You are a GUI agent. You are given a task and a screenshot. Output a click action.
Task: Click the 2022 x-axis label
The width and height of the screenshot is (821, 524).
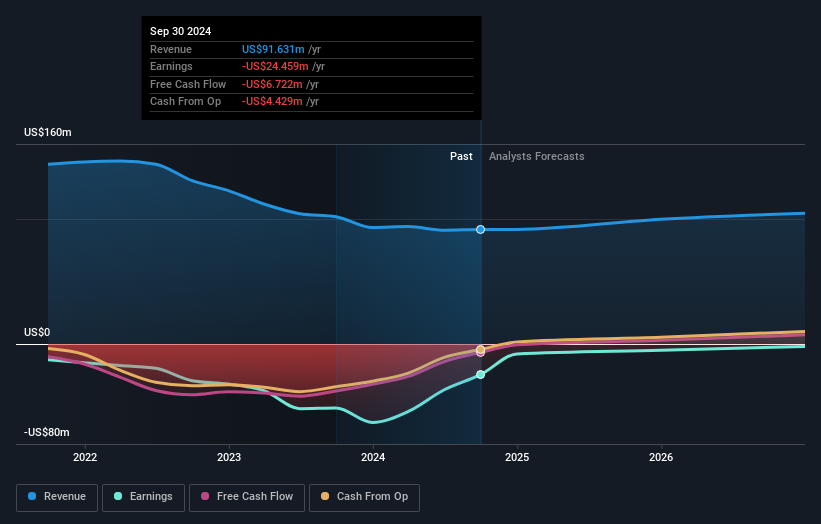(x=85, y=457)
